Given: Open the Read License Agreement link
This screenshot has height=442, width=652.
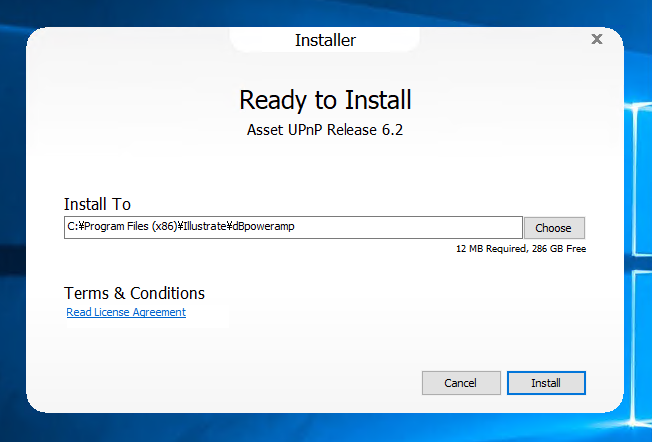Looking at the screenshot, I should tap(126, 312).
